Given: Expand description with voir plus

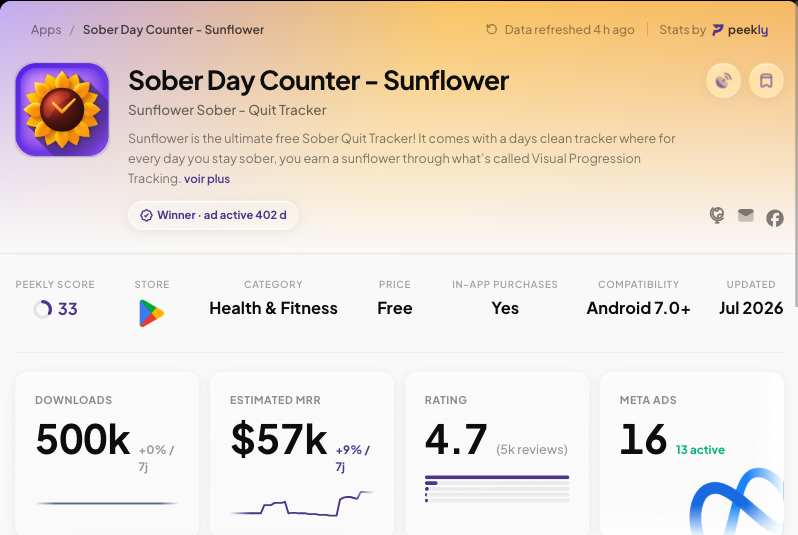Looking at the screenshot, I should (207, 179).
